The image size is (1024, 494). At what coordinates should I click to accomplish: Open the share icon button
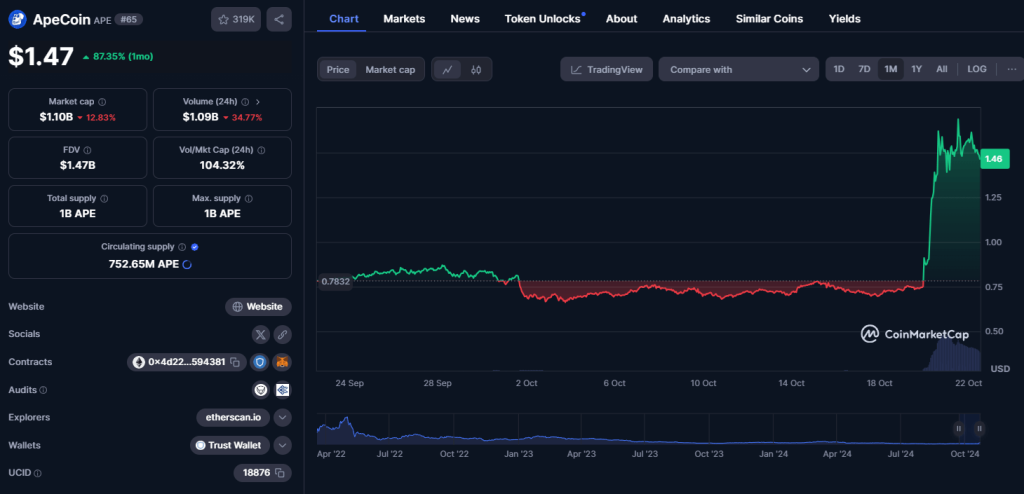pos(279,20)
